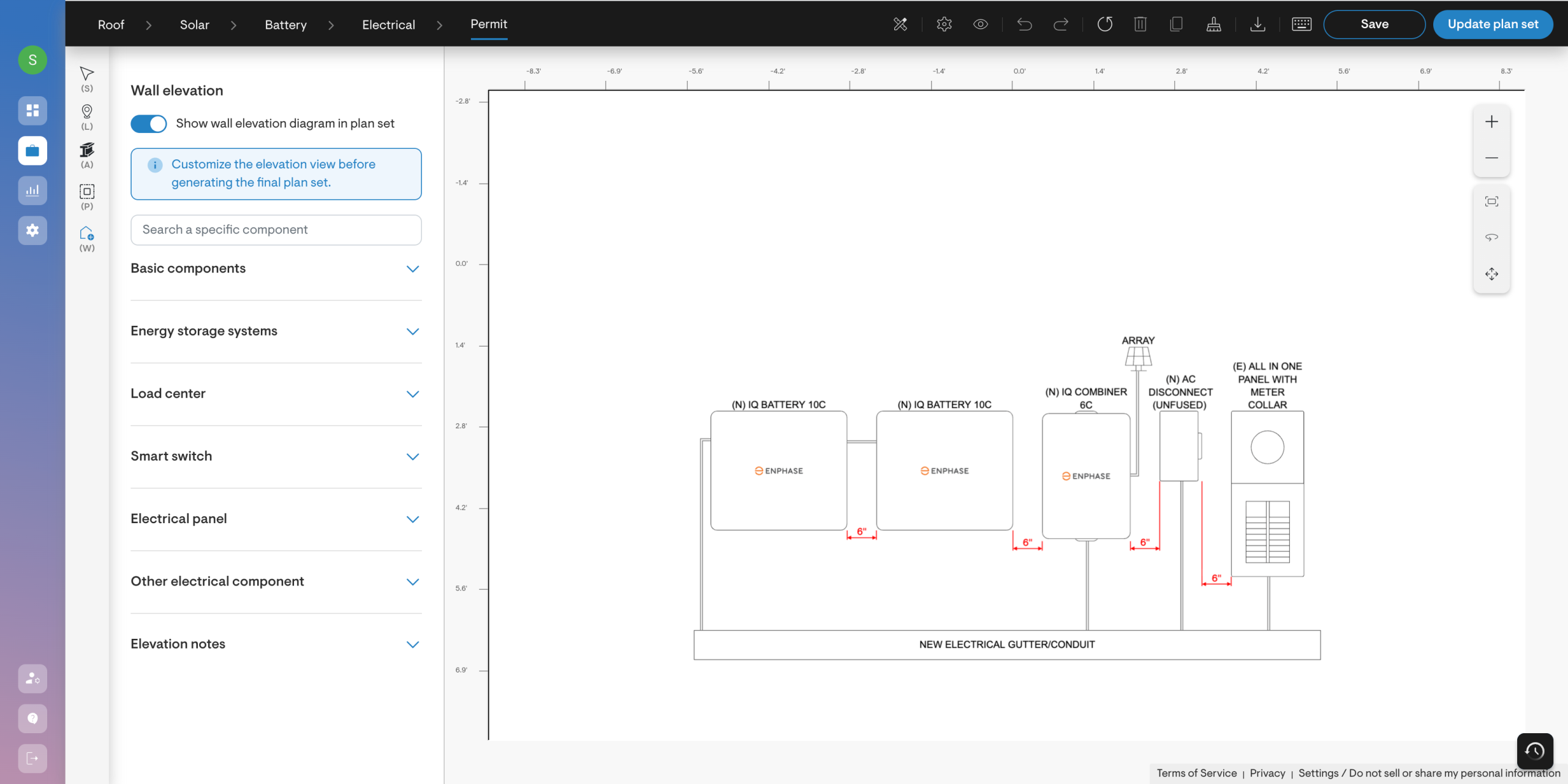Go to the Electrical step tab
Screen dimensions: 1568x784
point(388,24)
